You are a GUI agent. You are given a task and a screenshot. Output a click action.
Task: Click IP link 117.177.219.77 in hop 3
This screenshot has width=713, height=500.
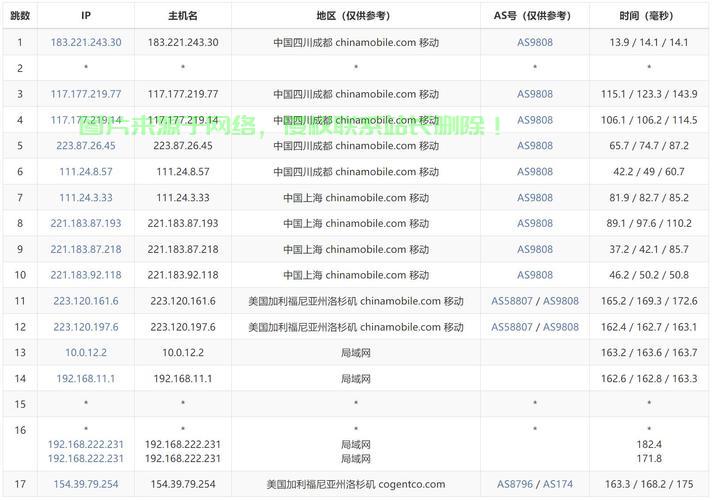(86, 94)
